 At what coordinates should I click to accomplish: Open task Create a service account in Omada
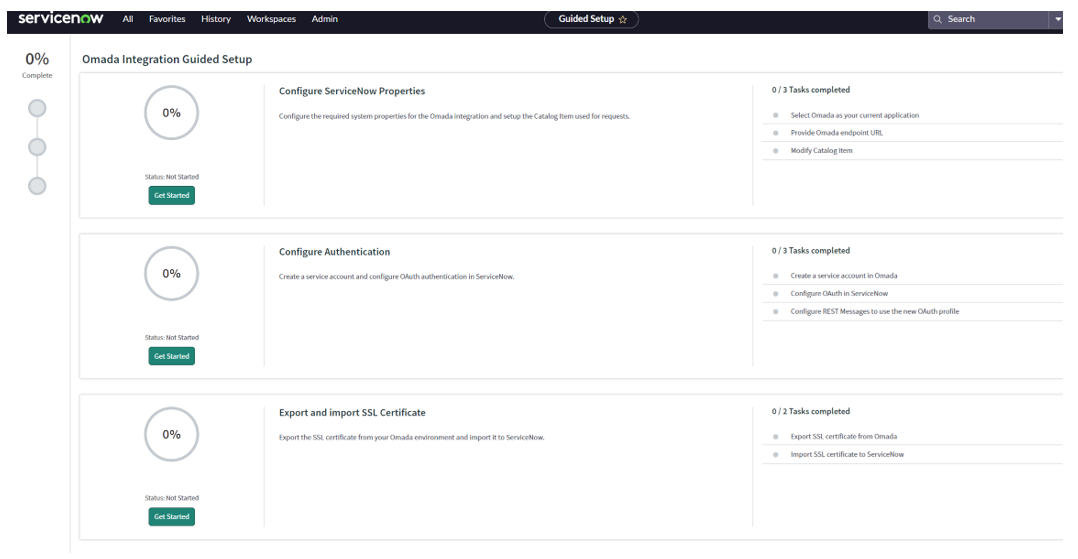click(x=844, y=276)
